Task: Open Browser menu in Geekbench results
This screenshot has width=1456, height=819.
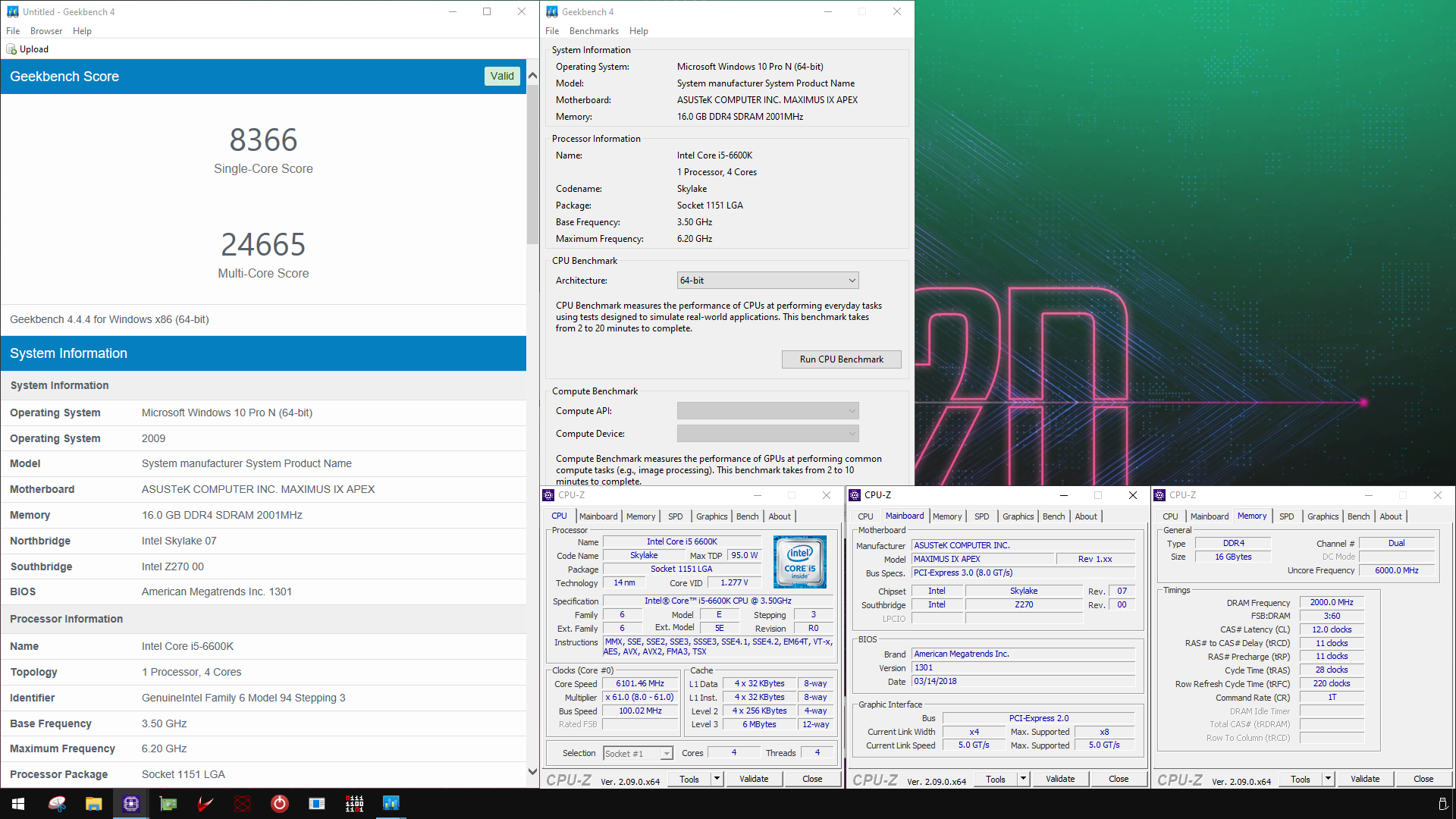Action: pyautogui.click(x=46, y=31)
